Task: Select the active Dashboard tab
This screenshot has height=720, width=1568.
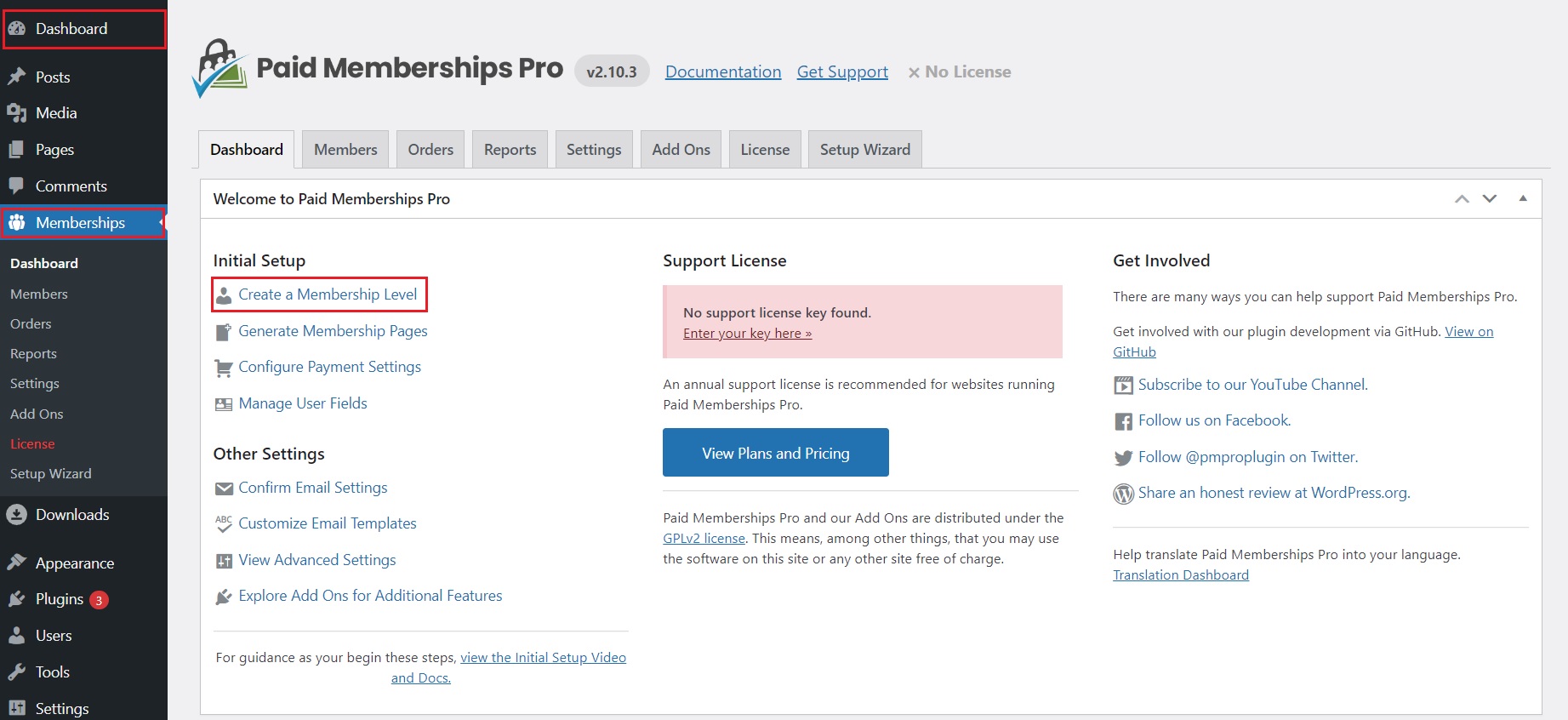Action: tap(247, 149)
